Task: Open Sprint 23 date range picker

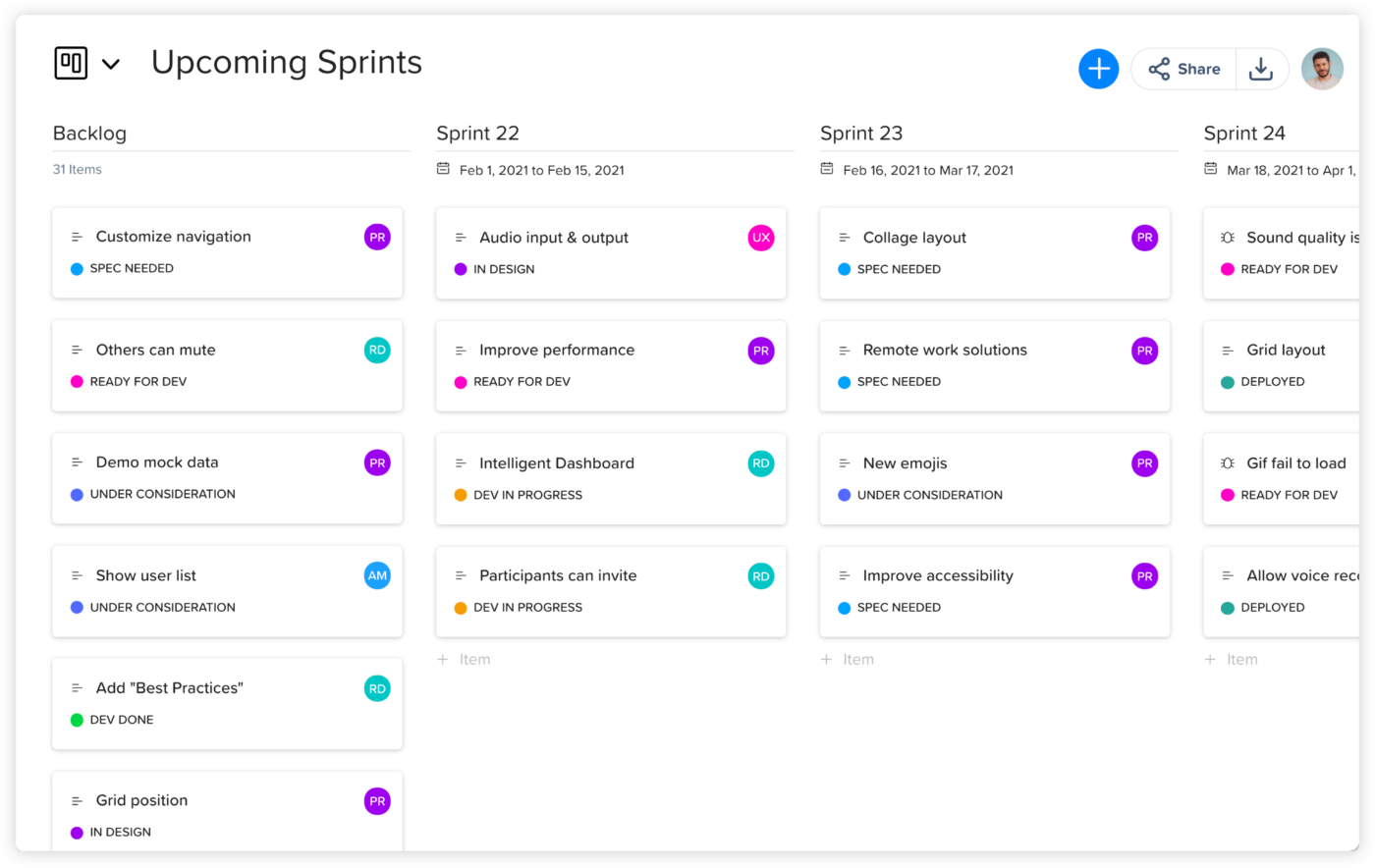Action: [x=927, y=170]
